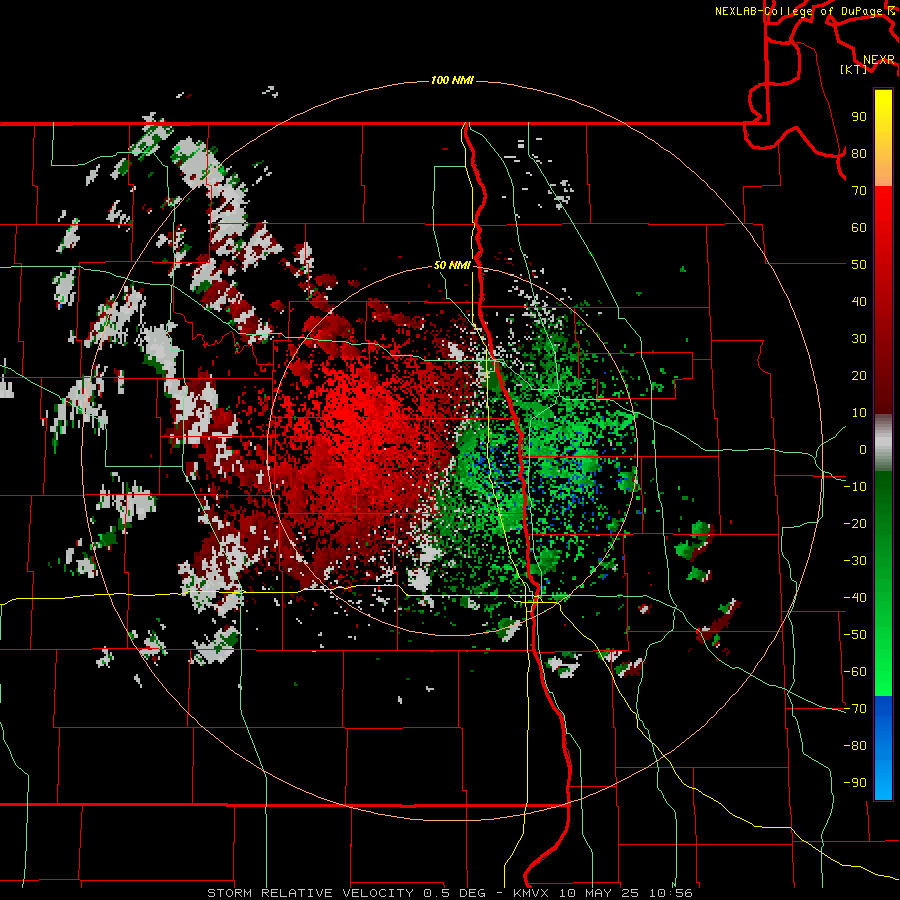Click the -40 value on velocity scale
Screen dimensions: 900x900
click(x=855, y=598)
